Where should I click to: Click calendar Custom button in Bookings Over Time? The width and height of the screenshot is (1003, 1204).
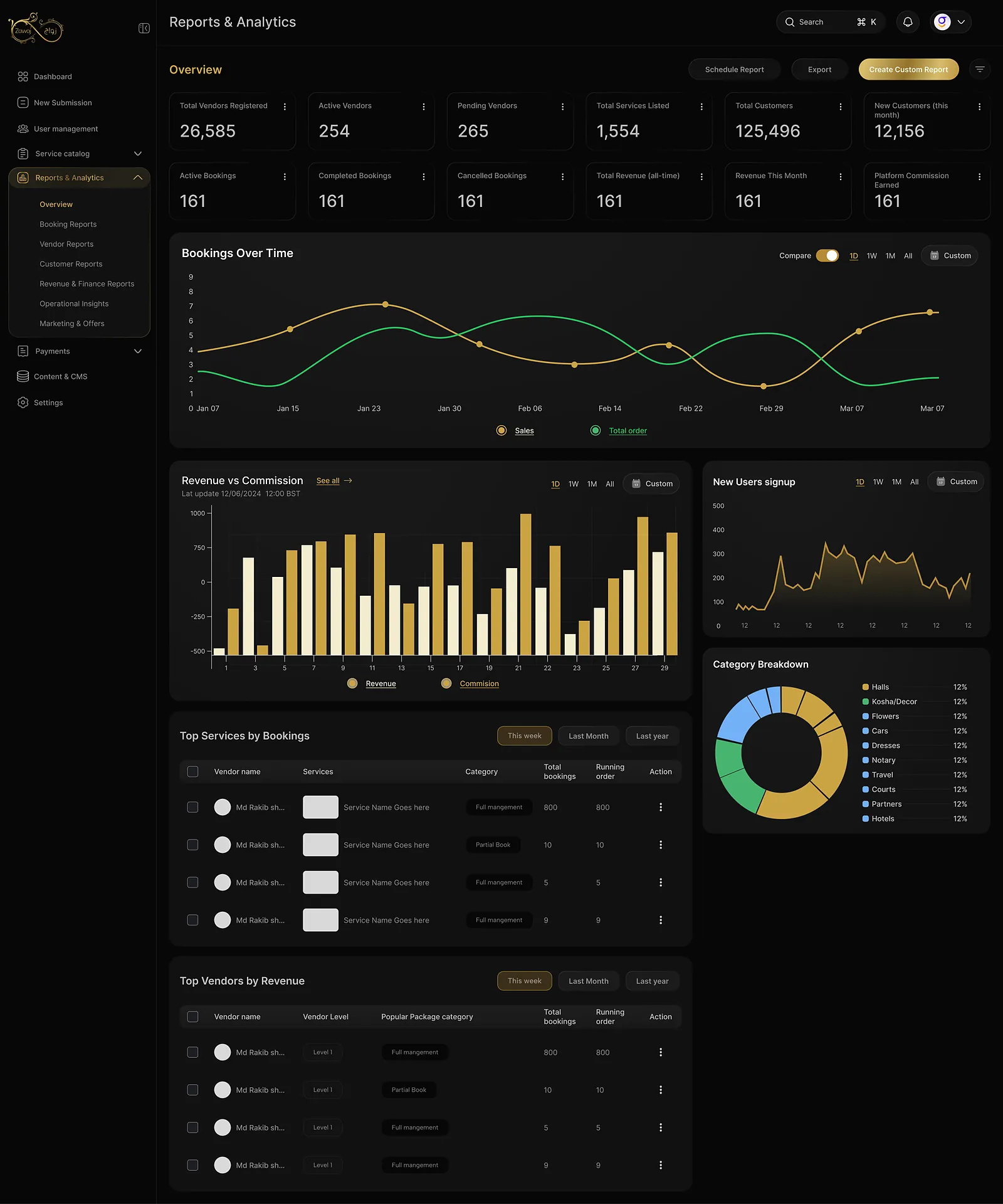pos(950,256)
